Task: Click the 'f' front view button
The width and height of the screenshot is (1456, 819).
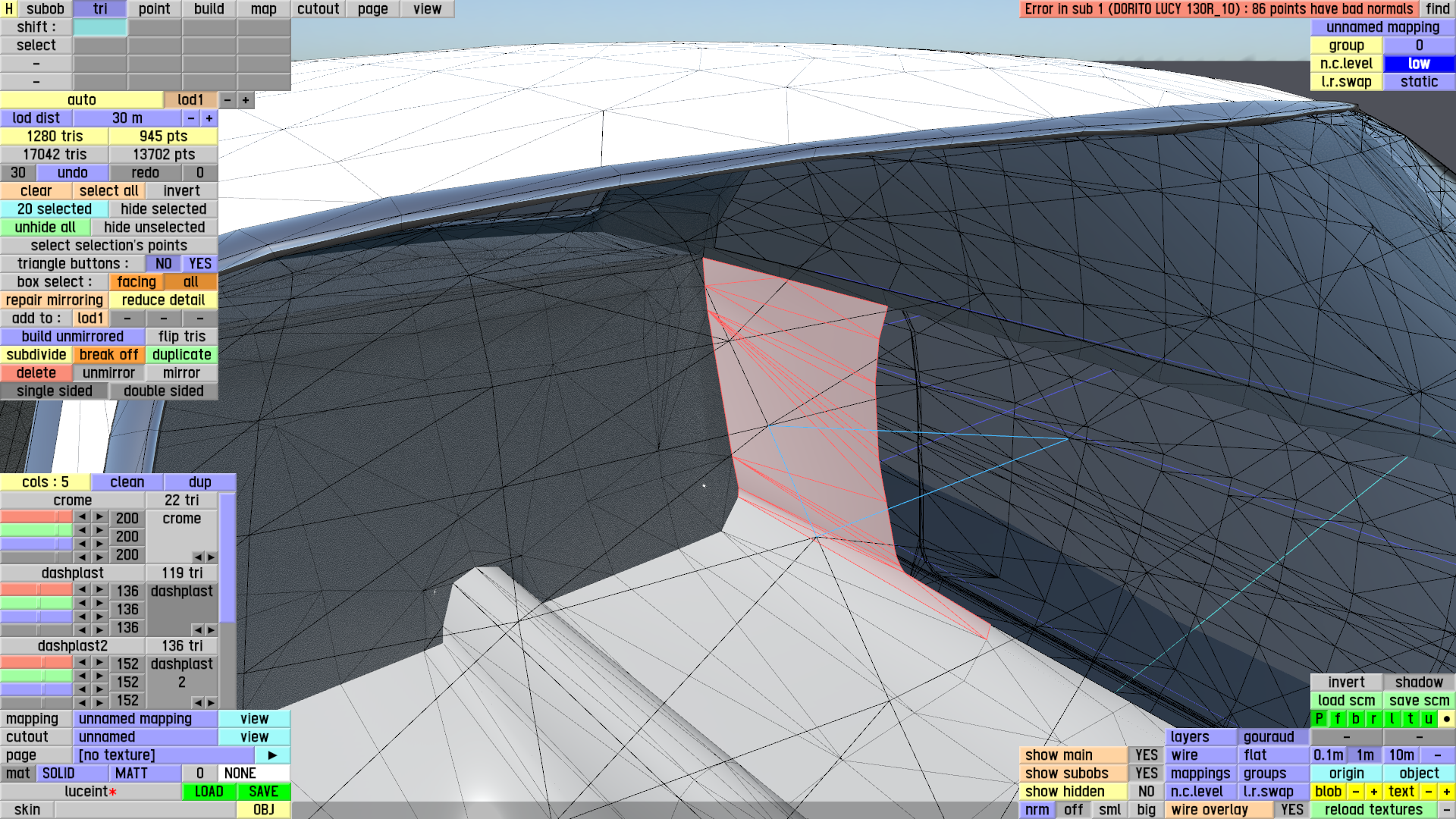Action: [x=1337, y=719]
